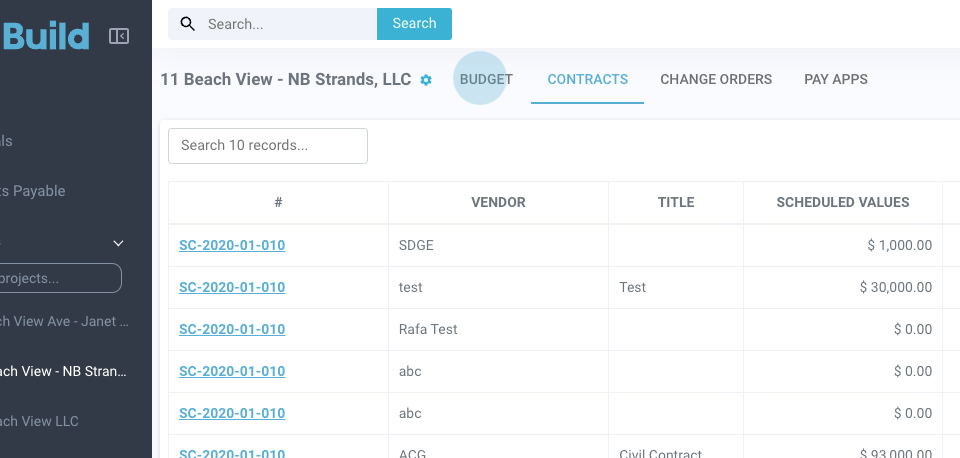This screenshot has height=458, width=960.
Task: Click the Search 10 records field
Action: (x=268, y=145)
